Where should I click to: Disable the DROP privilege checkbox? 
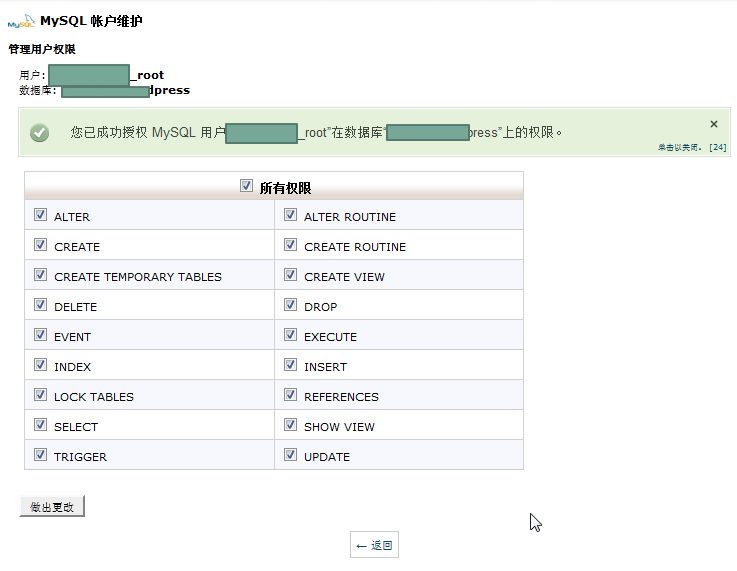(x=290, y=305)
